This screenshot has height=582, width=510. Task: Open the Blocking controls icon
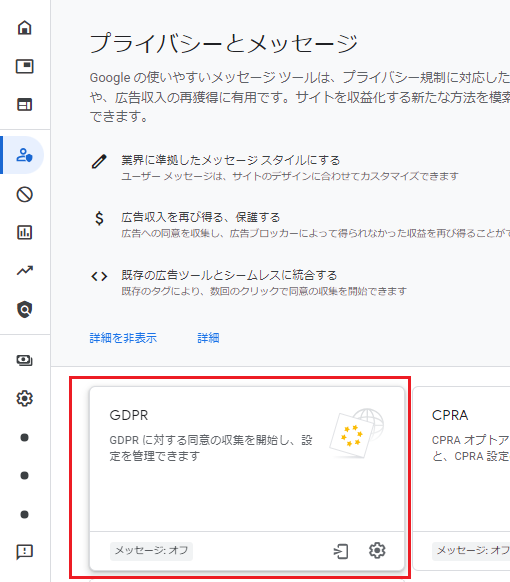click(x=24, y=194)
